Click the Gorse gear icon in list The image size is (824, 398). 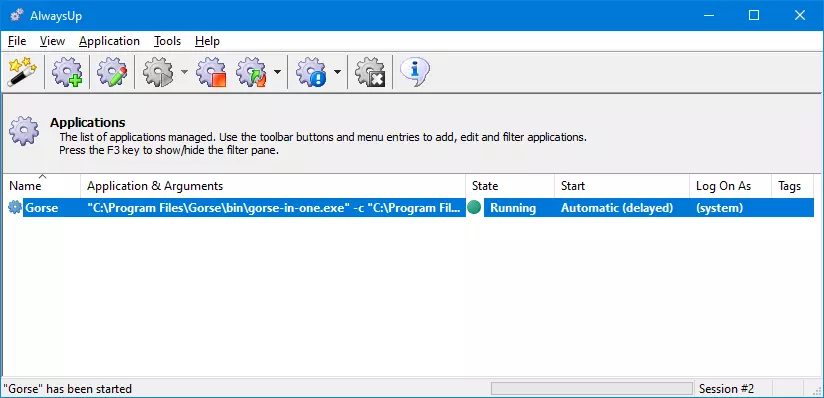point(15,208)
